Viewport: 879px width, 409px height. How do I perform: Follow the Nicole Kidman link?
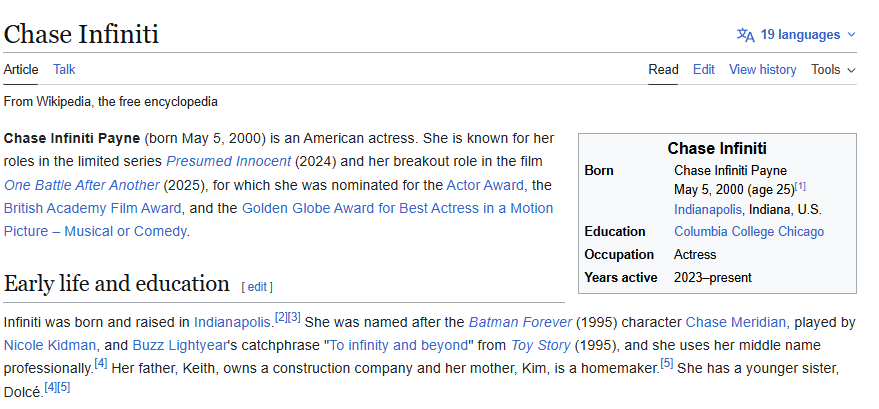(x=50, y=345)
